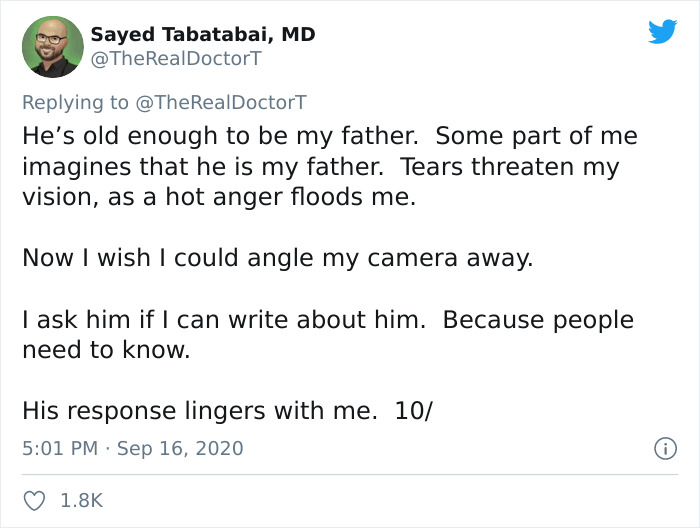700x528 pixels.
Task: Open Sayed Tabatabai's profile picture
Action: point(52,46)
